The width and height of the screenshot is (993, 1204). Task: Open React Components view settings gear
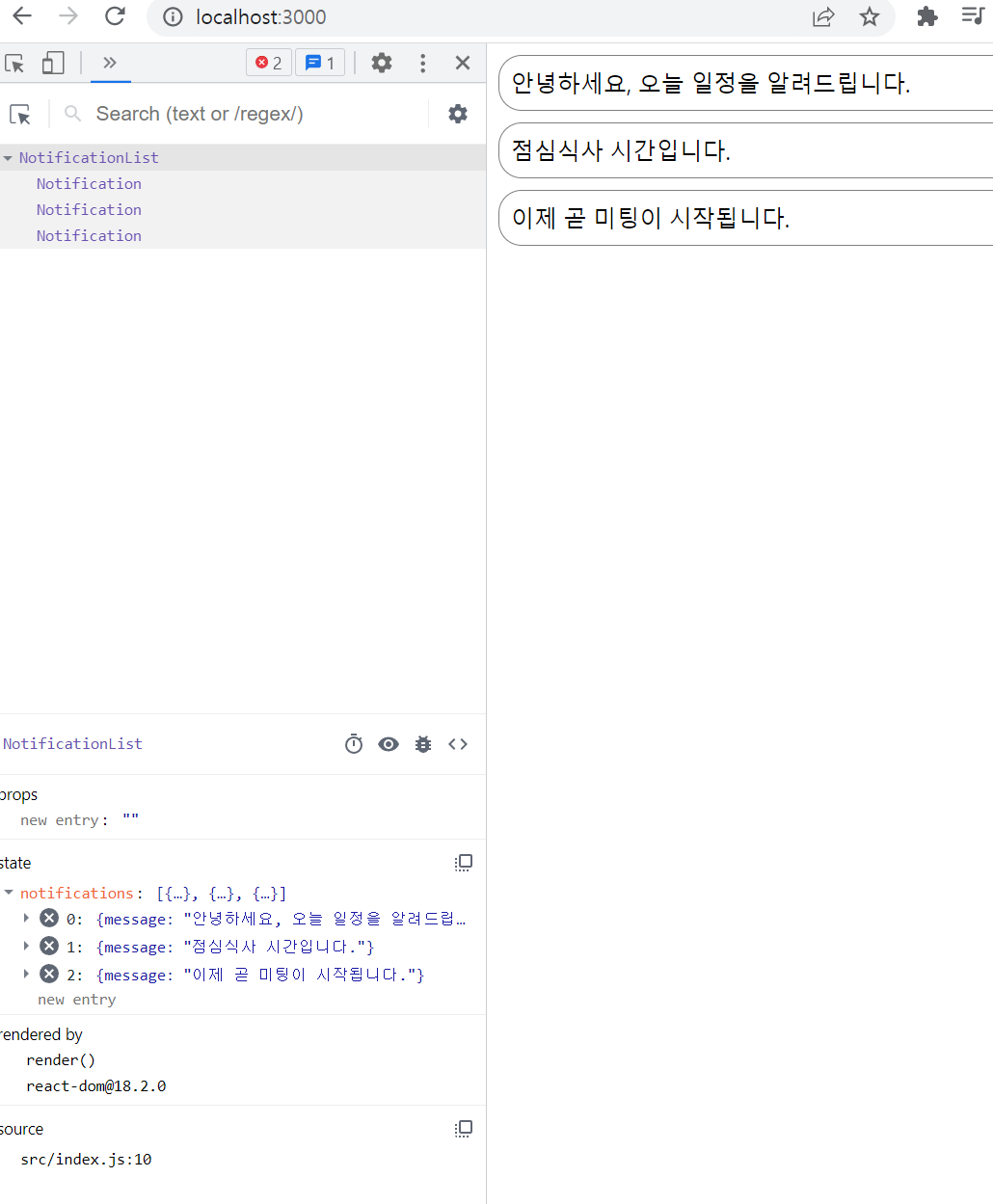point(458,114)
